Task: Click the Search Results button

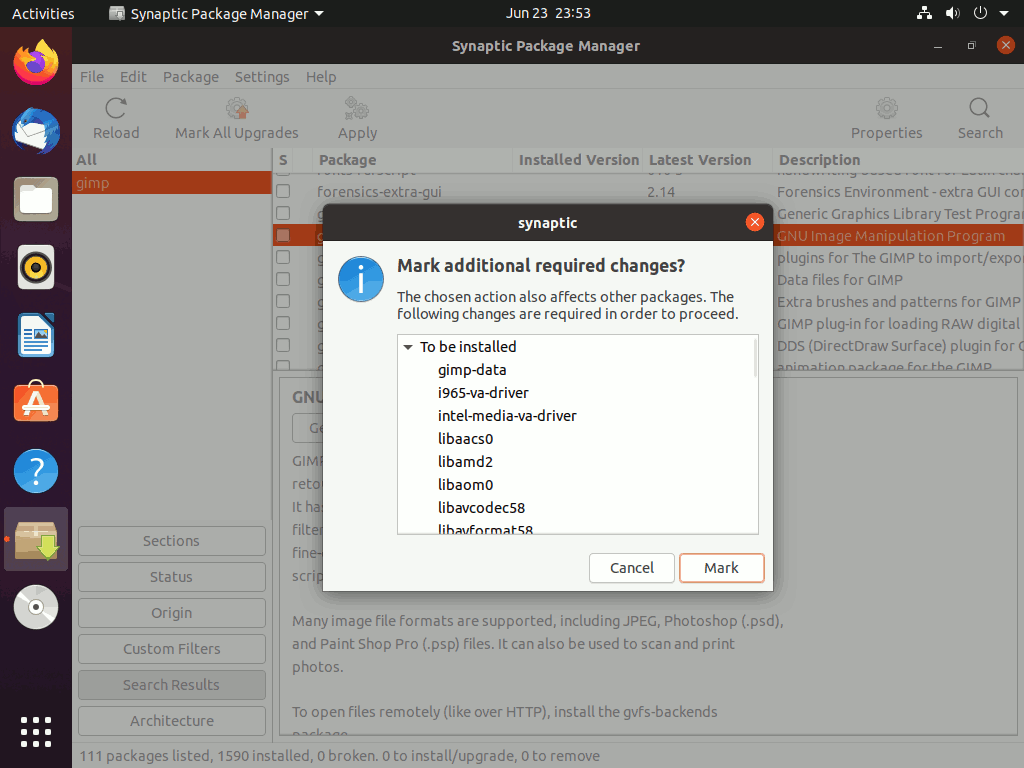Action: 172,684
